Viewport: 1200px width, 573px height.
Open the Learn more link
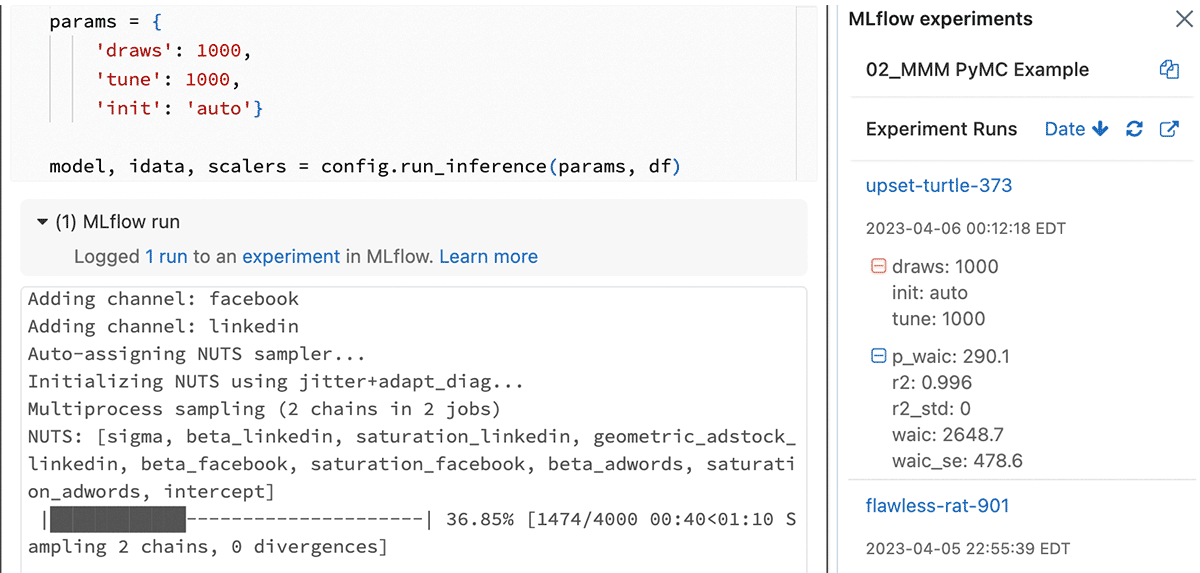pyautogui.click(x=488, y=257)
